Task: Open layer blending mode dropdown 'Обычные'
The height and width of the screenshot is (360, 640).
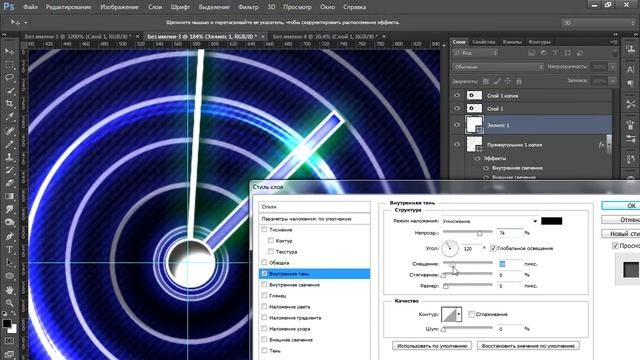Action: [x=498, y=67]
